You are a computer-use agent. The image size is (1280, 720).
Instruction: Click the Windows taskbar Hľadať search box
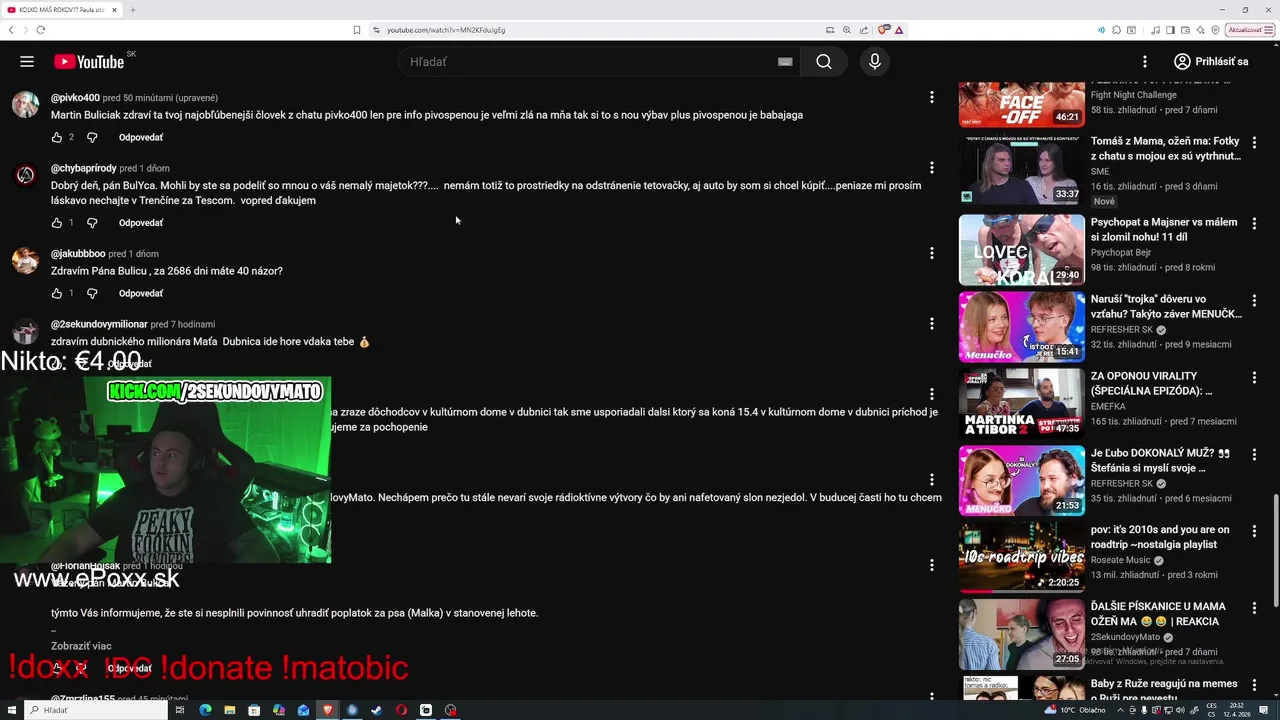(x=97, y=710)
